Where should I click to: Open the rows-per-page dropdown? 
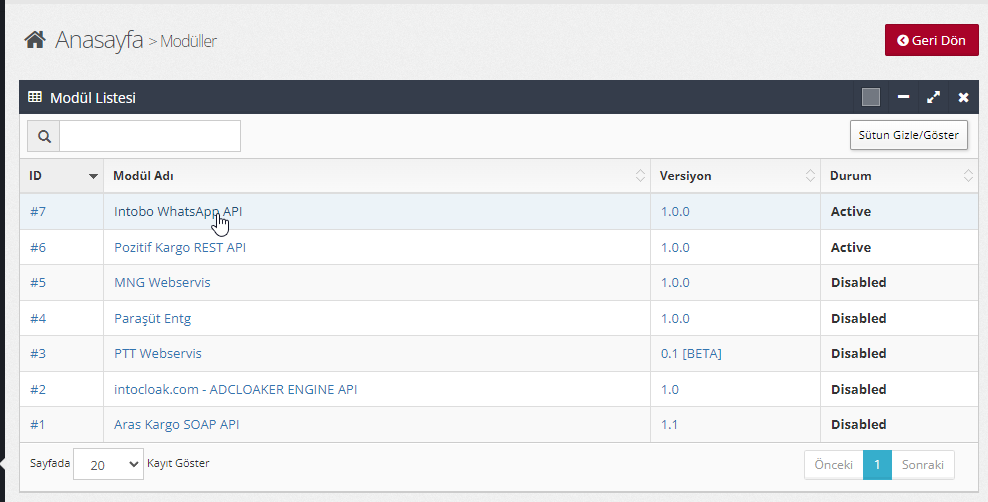click(x=108, y=465)
